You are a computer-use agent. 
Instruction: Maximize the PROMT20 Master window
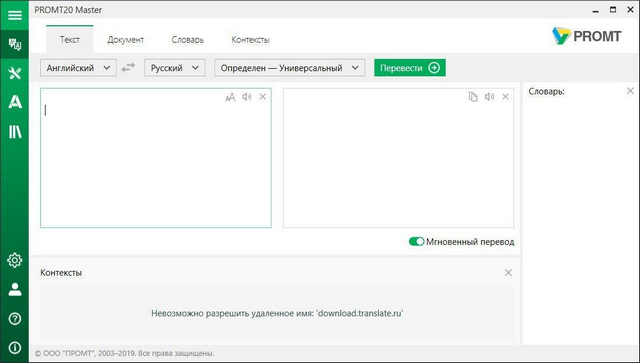(x=613, y=10)
